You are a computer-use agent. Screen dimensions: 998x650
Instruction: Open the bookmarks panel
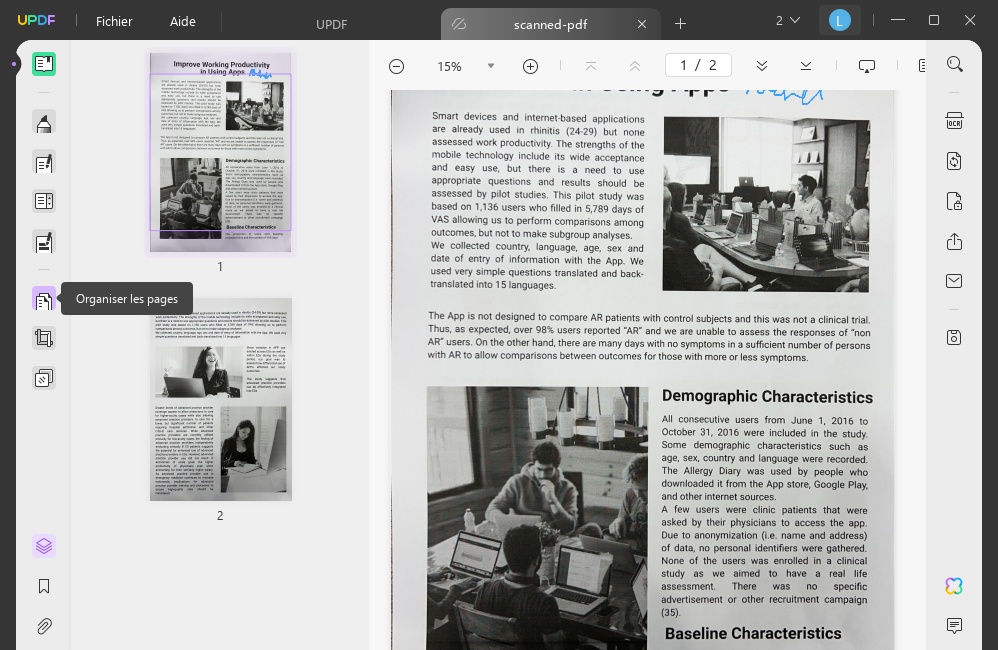tap(44, 586)
